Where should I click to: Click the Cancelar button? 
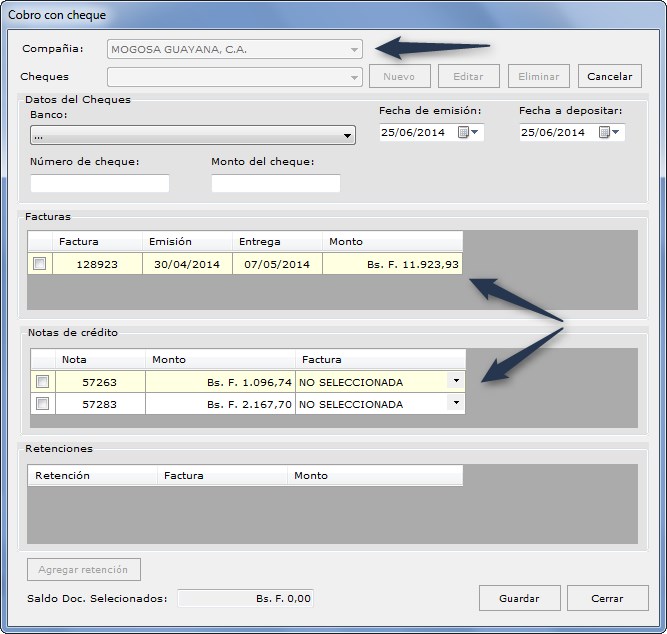coord(610,77)
